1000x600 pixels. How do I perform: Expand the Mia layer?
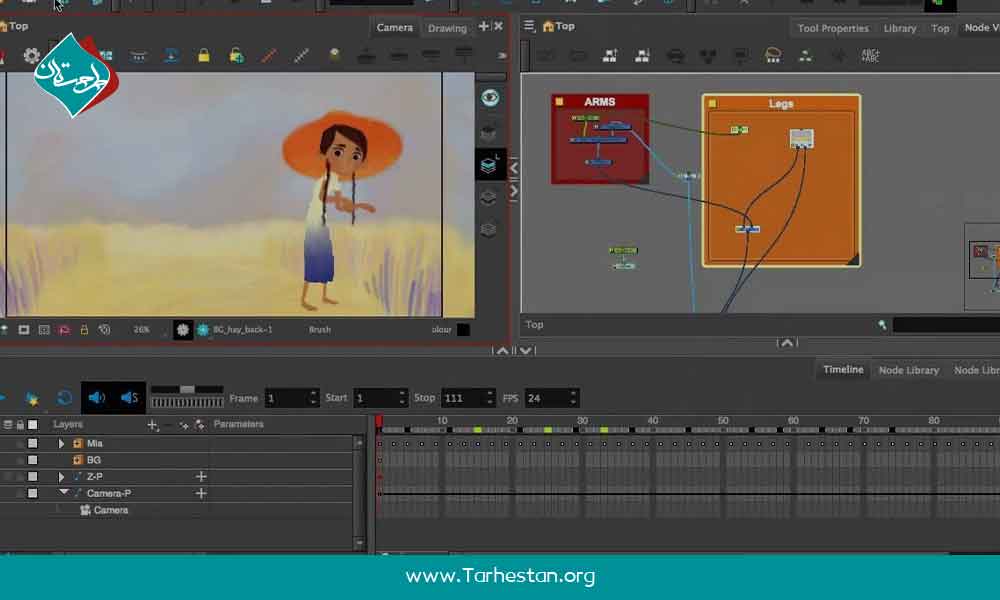[x=61, y=443]
